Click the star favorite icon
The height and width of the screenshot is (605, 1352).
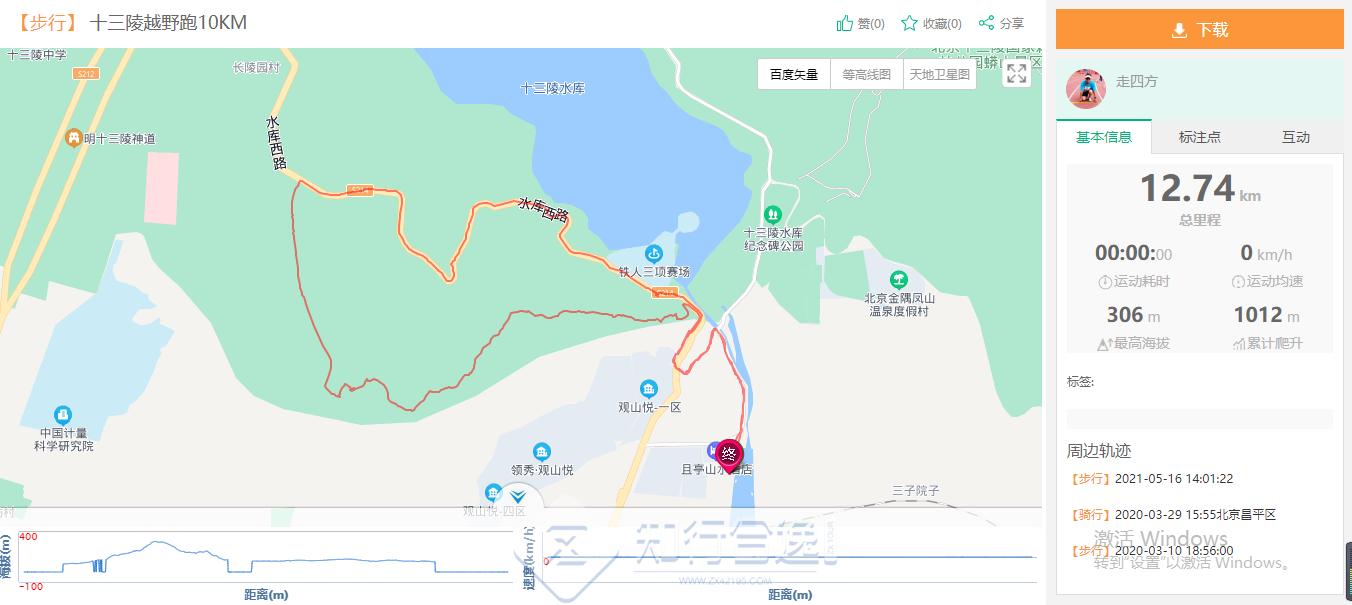click(x=909, y=23)
